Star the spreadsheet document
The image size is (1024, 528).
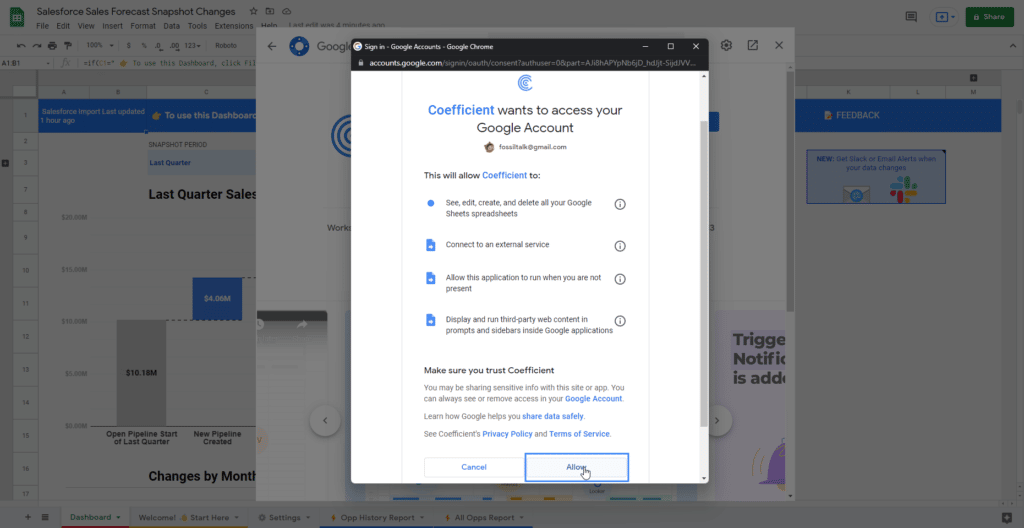point(253,12)
